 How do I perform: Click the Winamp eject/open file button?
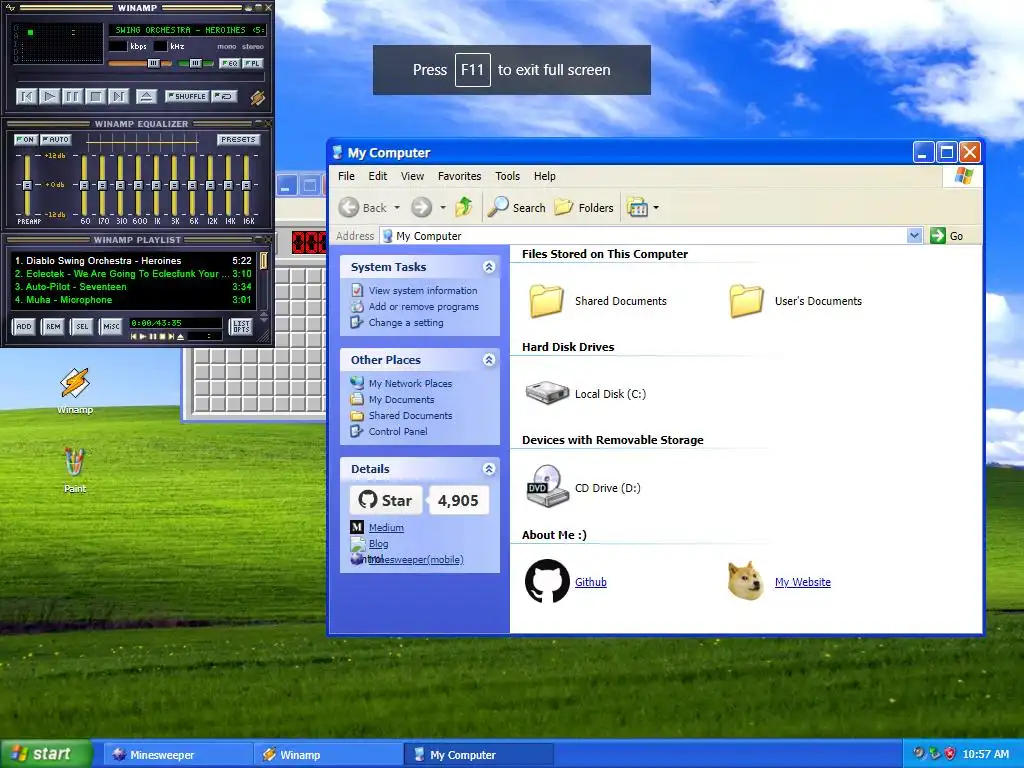[146, 97]
